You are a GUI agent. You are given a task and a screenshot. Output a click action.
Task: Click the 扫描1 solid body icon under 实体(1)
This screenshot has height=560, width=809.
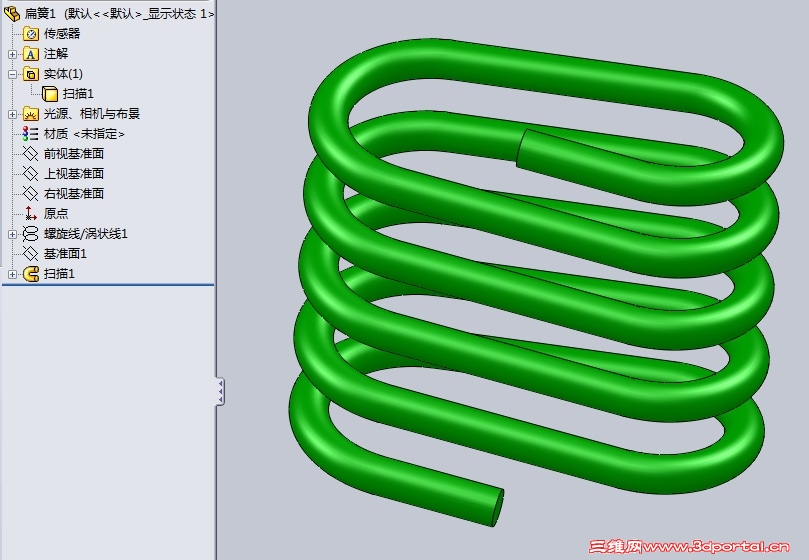[50, 94]
